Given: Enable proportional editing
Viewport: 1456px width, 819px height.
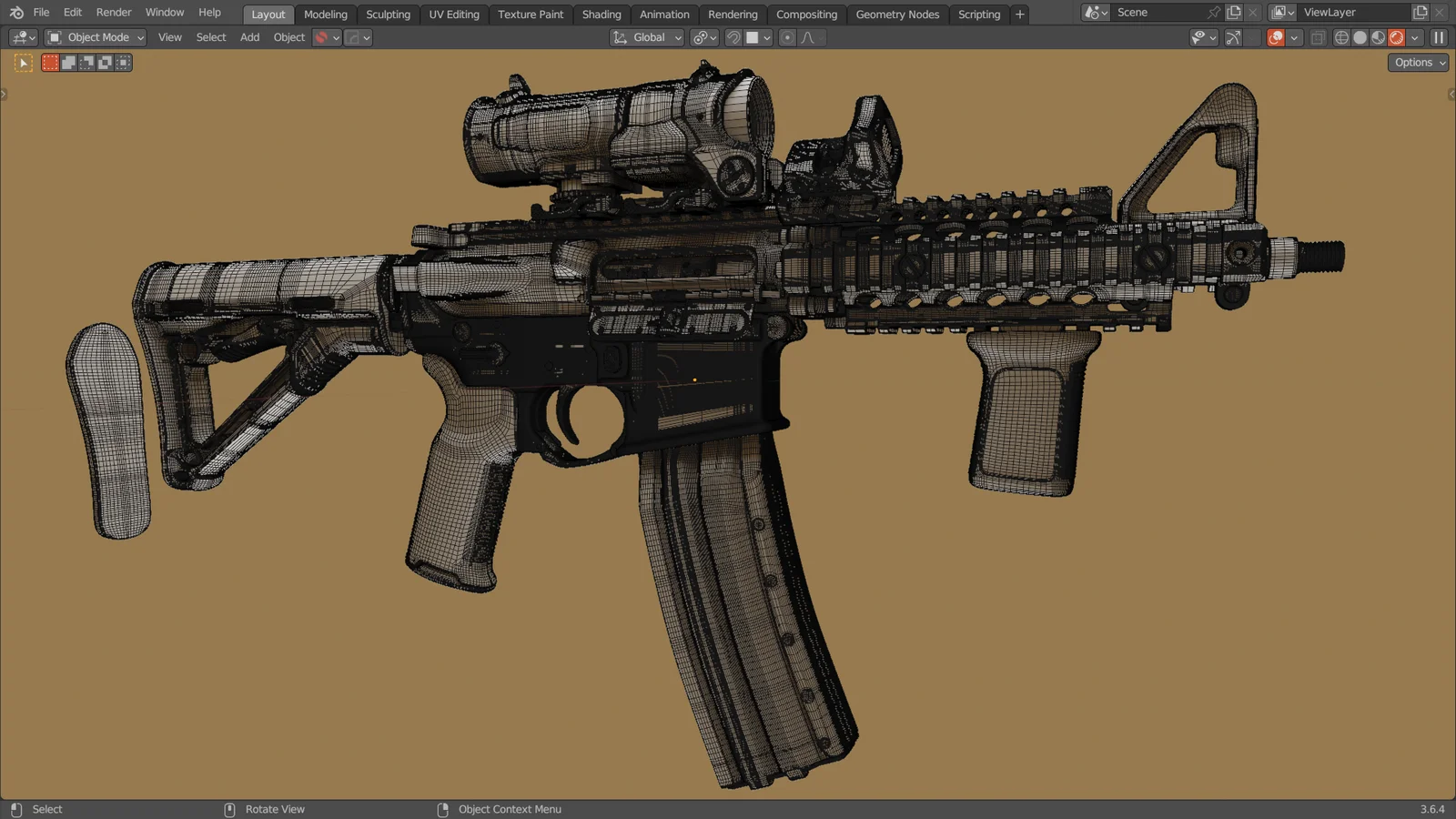Looking at the screenshot, I should 786,37.
